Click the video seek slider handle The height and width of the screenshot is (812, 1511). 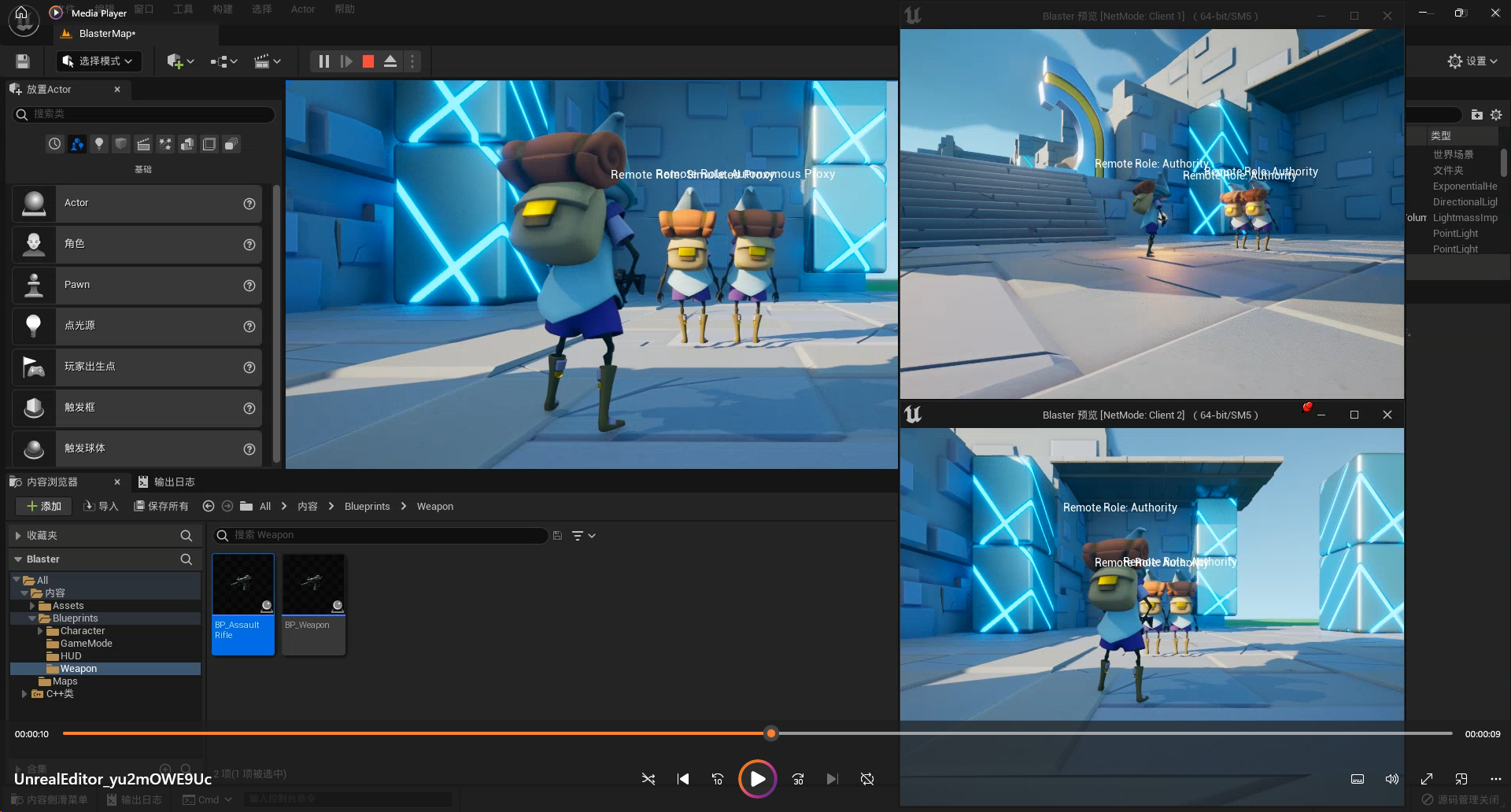771,733
